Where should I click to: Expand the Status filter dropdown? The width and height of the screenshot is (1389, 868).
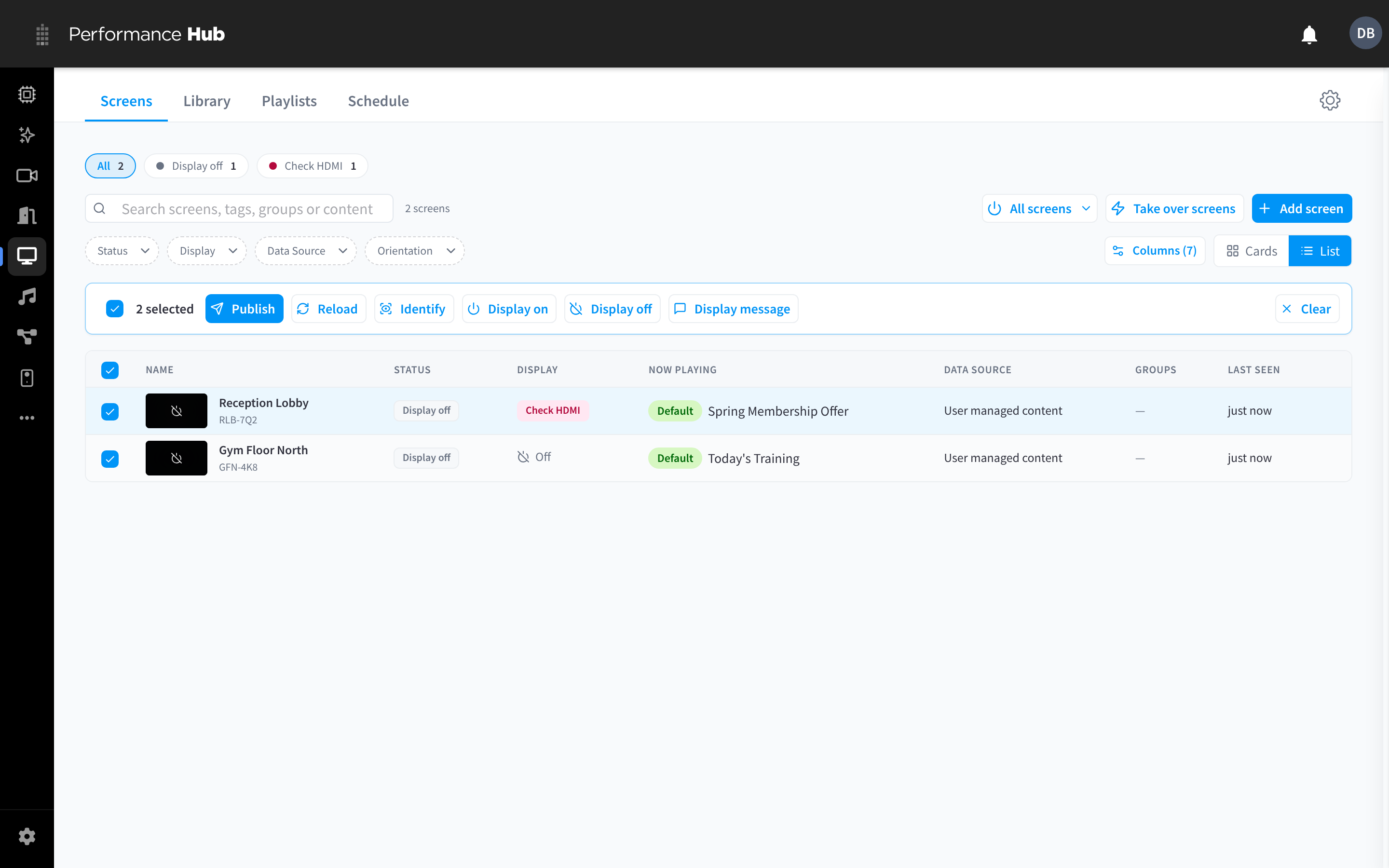pos(122,251)
